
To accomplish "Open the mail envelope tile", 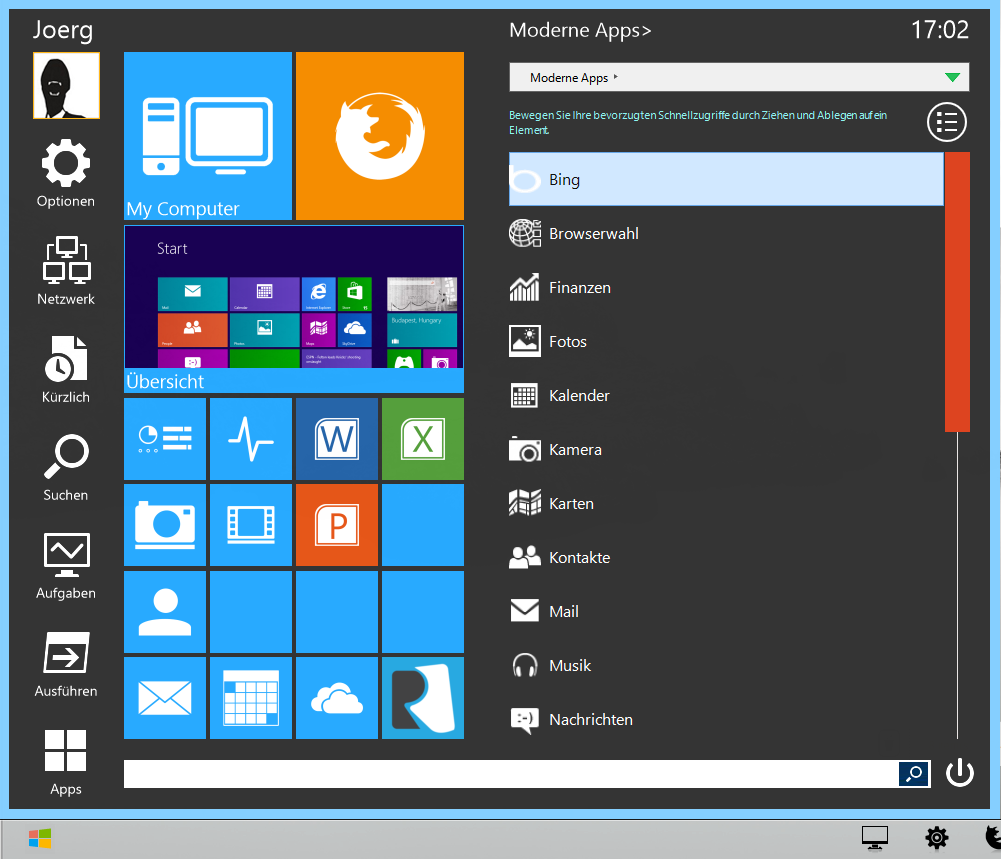I will 165,698.
